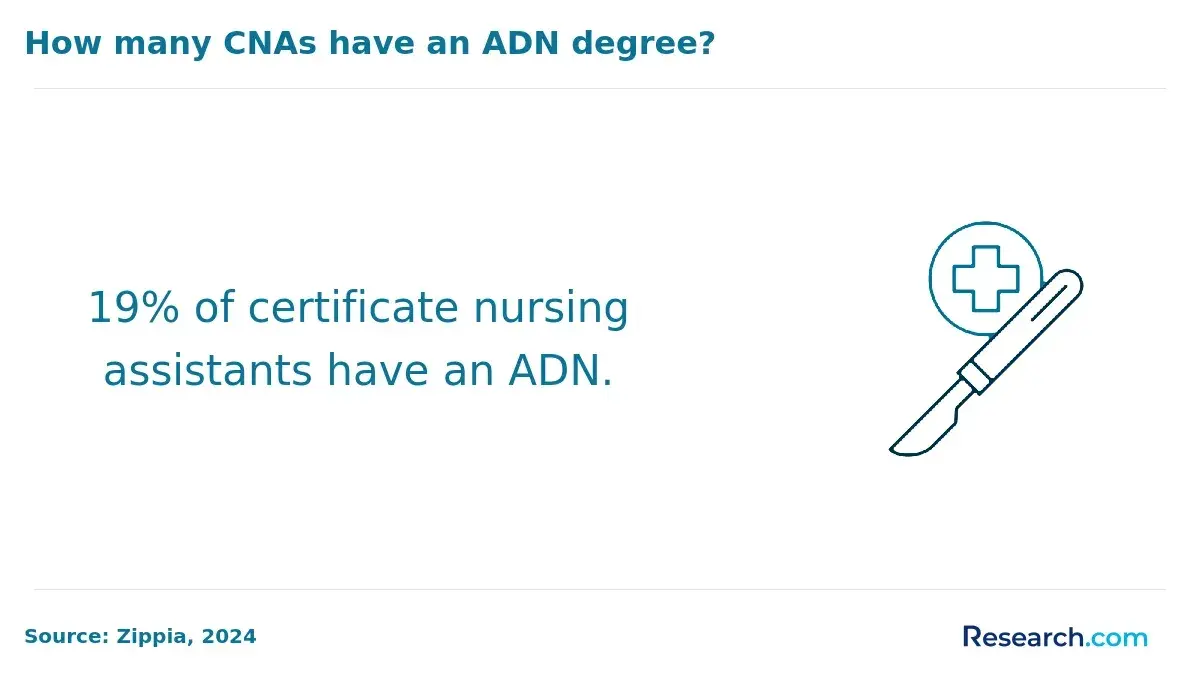Click the scalpel handle

point(1032,322)
